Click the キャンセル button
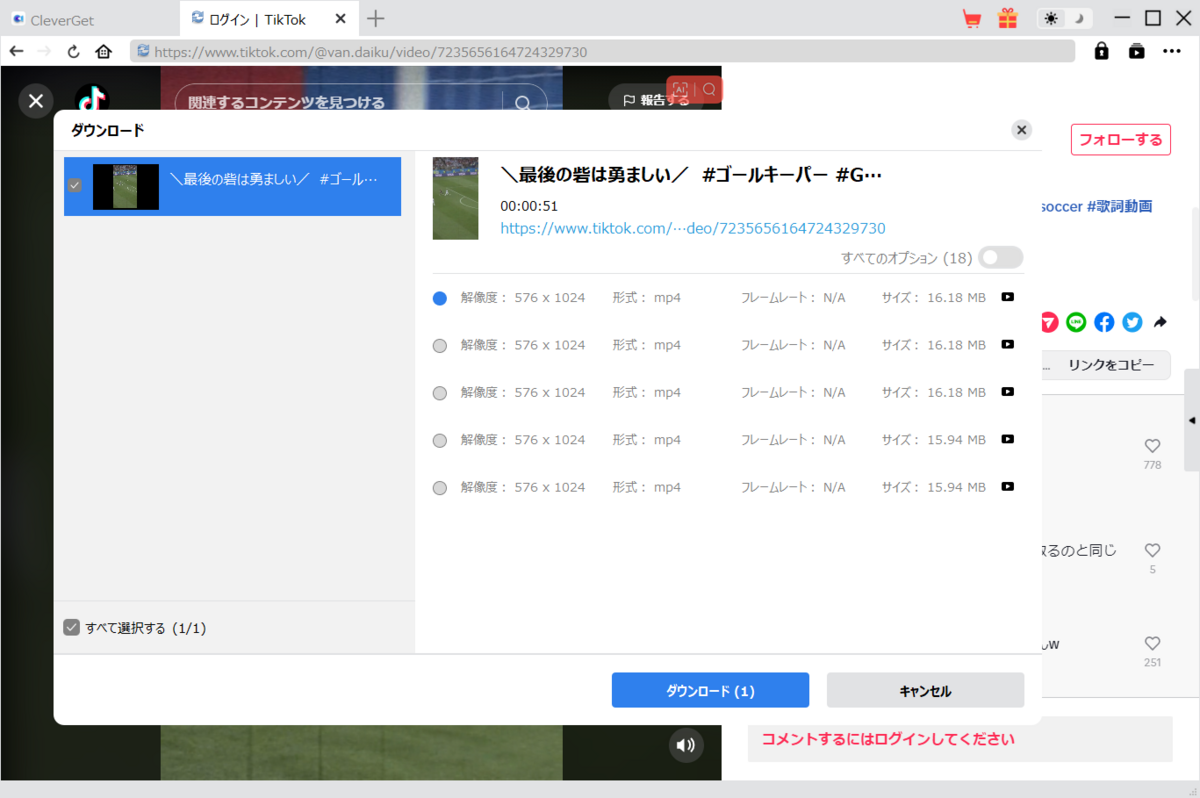 pyautogui.click(x=925, y=690)
